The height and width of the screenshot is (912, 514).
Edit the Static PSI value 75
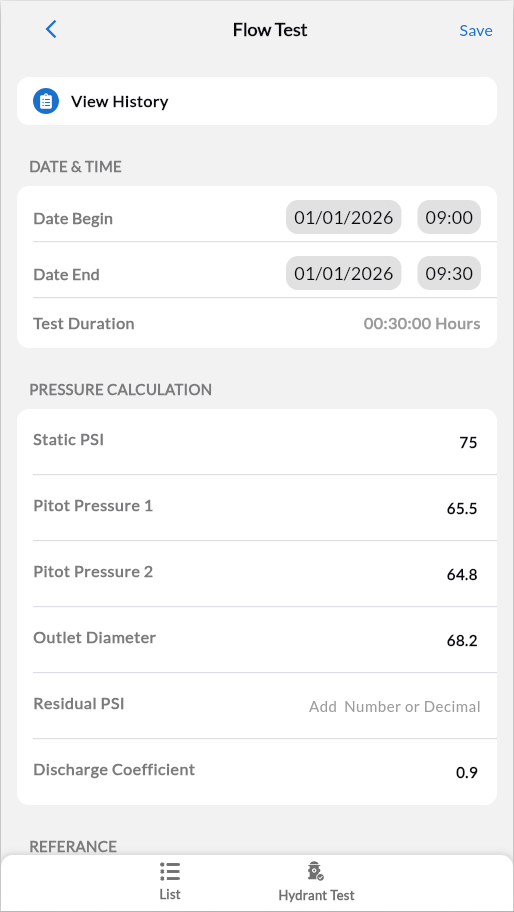[467, 443]
